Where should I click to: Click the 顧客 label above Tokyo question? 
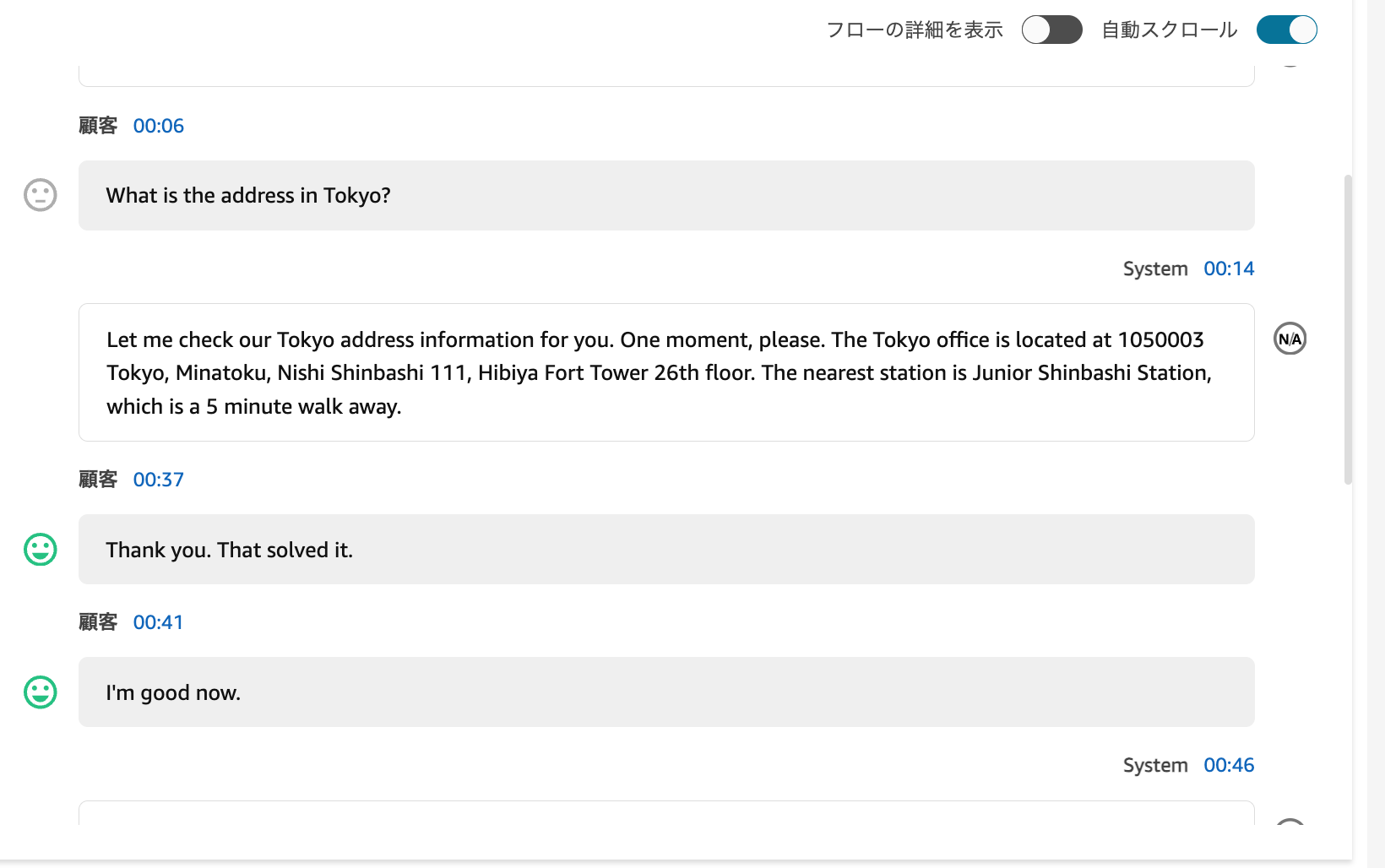click(x=98, y=126)
